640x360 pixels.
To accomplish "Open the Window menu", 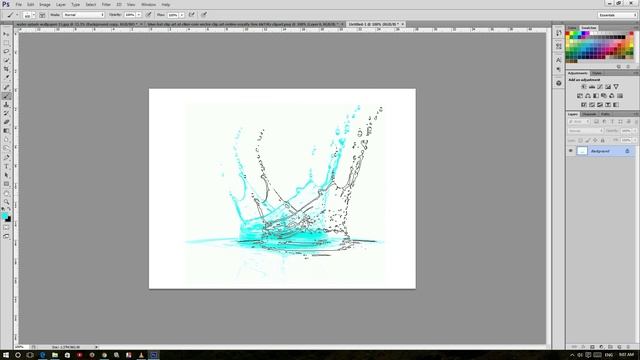I will point(148,4).
